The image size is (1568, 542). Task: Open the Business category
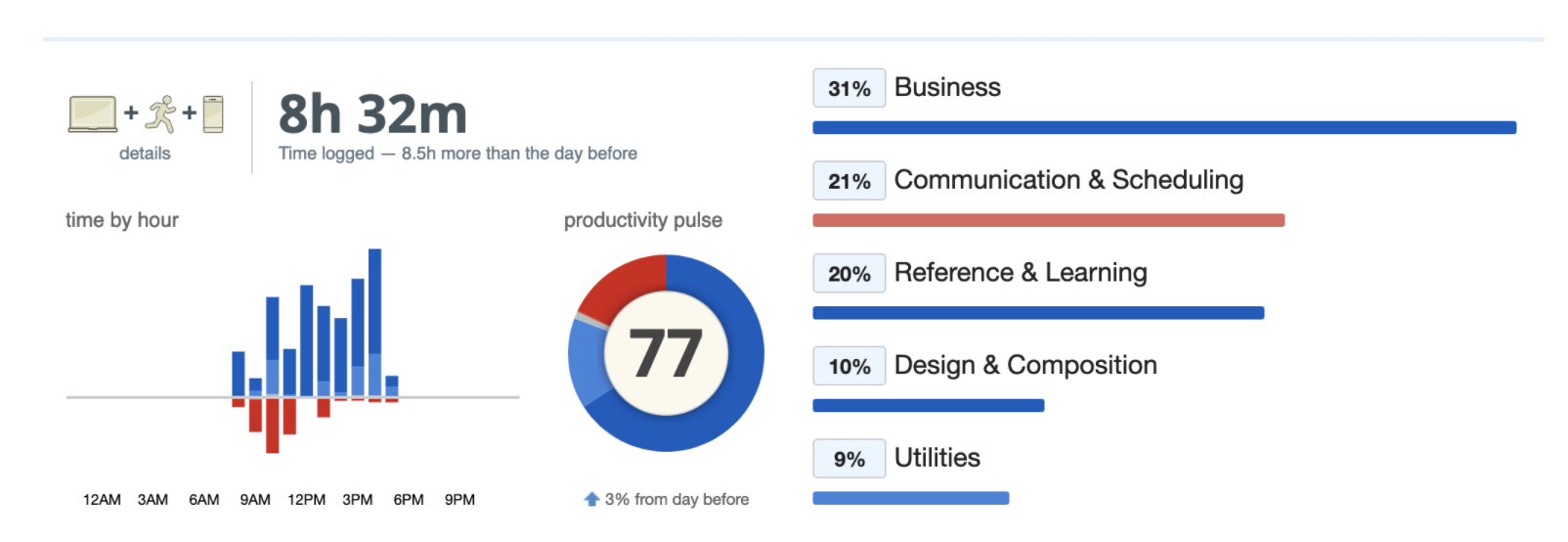[x=947, y=87]
